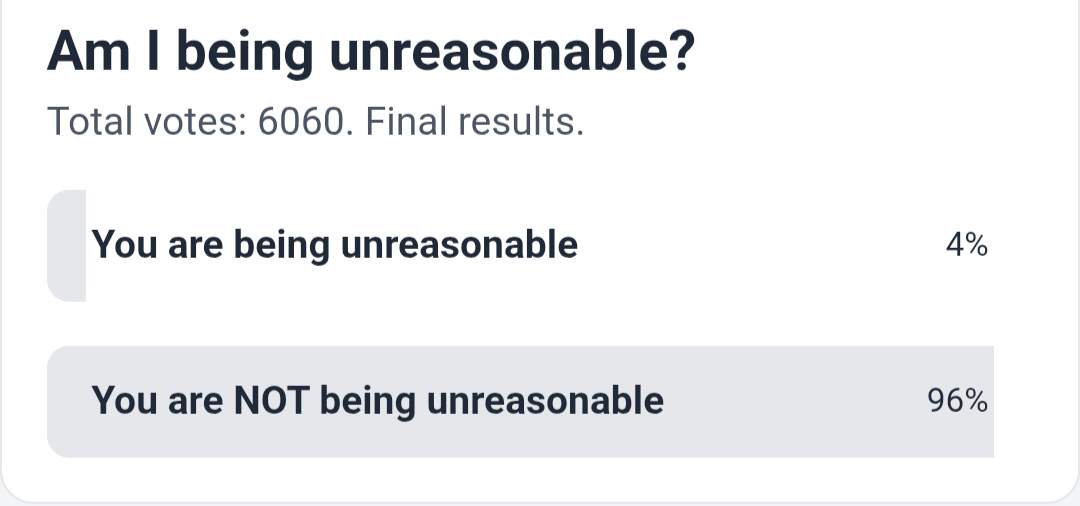
Task: Click the word "unreasonable?" in the heading
Action: click(512, 52)
